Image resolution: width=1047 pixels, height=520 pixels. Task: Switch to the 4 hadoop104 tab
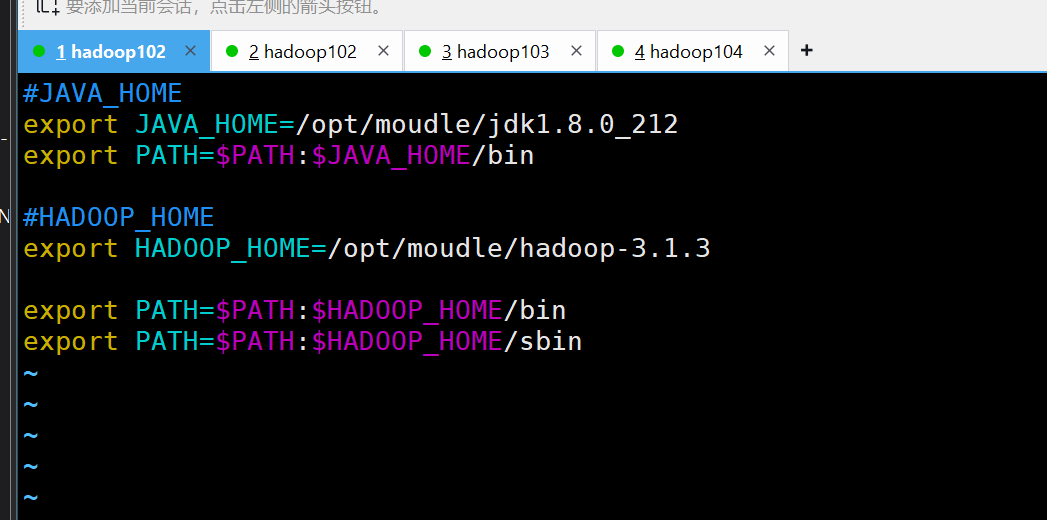click(x=689, y=51)
